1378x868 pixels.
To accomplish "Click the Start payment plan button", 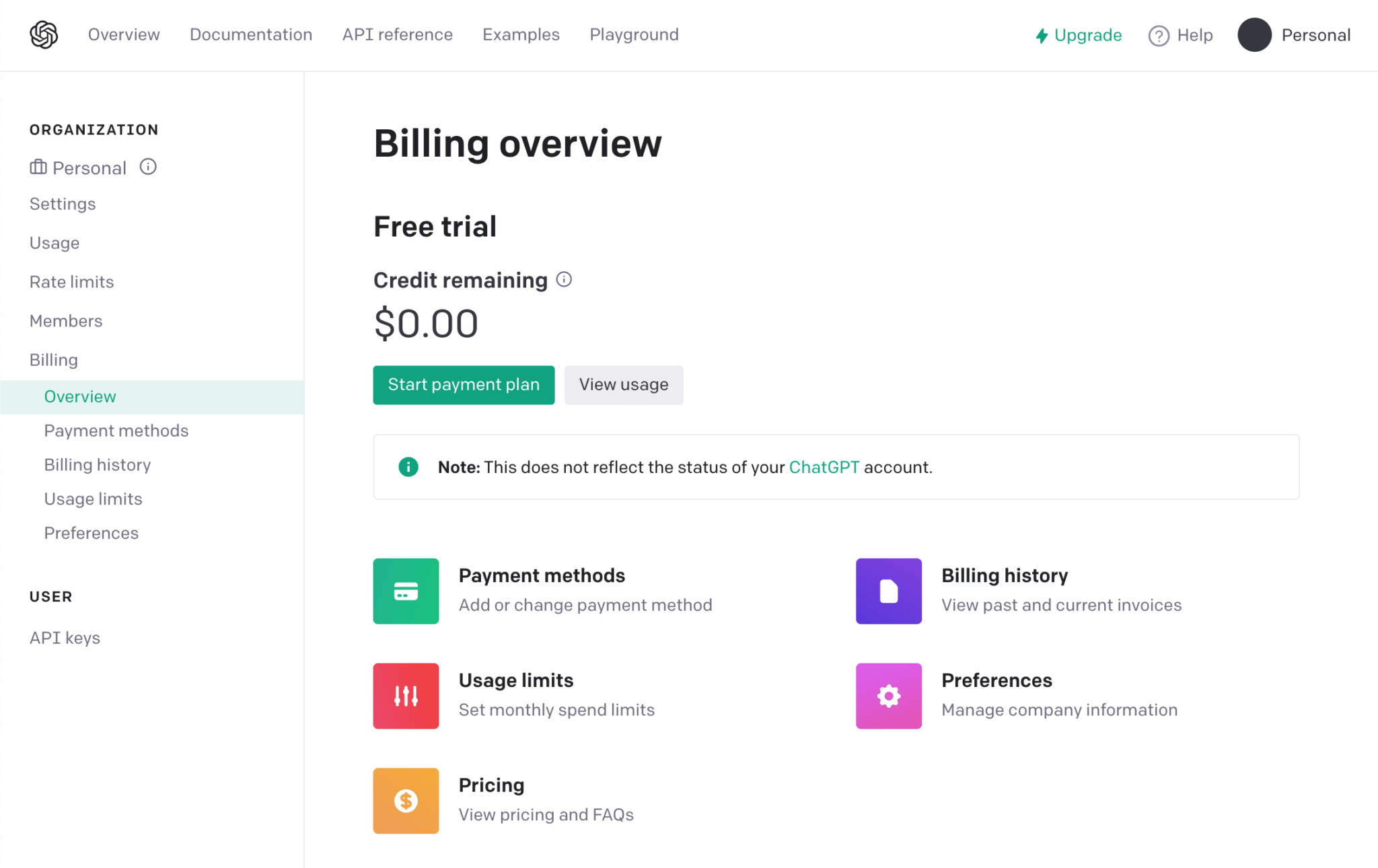I will pos(463,385).
